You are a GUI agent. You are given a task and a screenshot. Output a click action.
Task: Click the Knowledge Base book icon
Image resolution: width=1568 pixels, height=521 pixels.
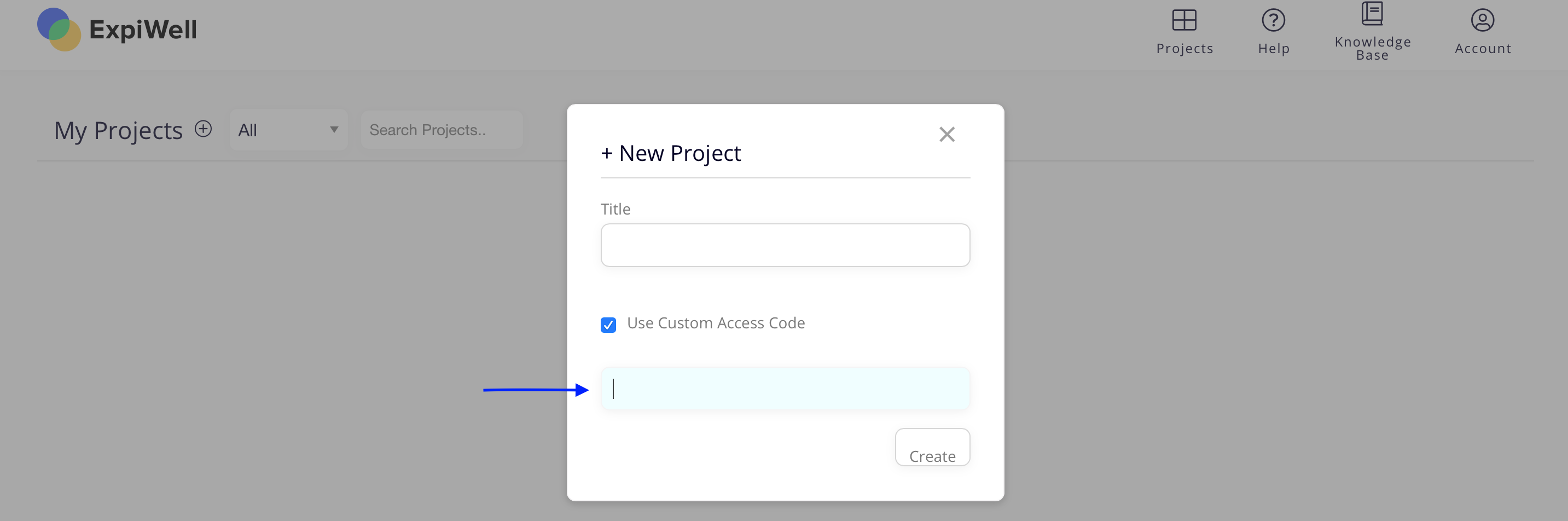[x=1372, y=13]
